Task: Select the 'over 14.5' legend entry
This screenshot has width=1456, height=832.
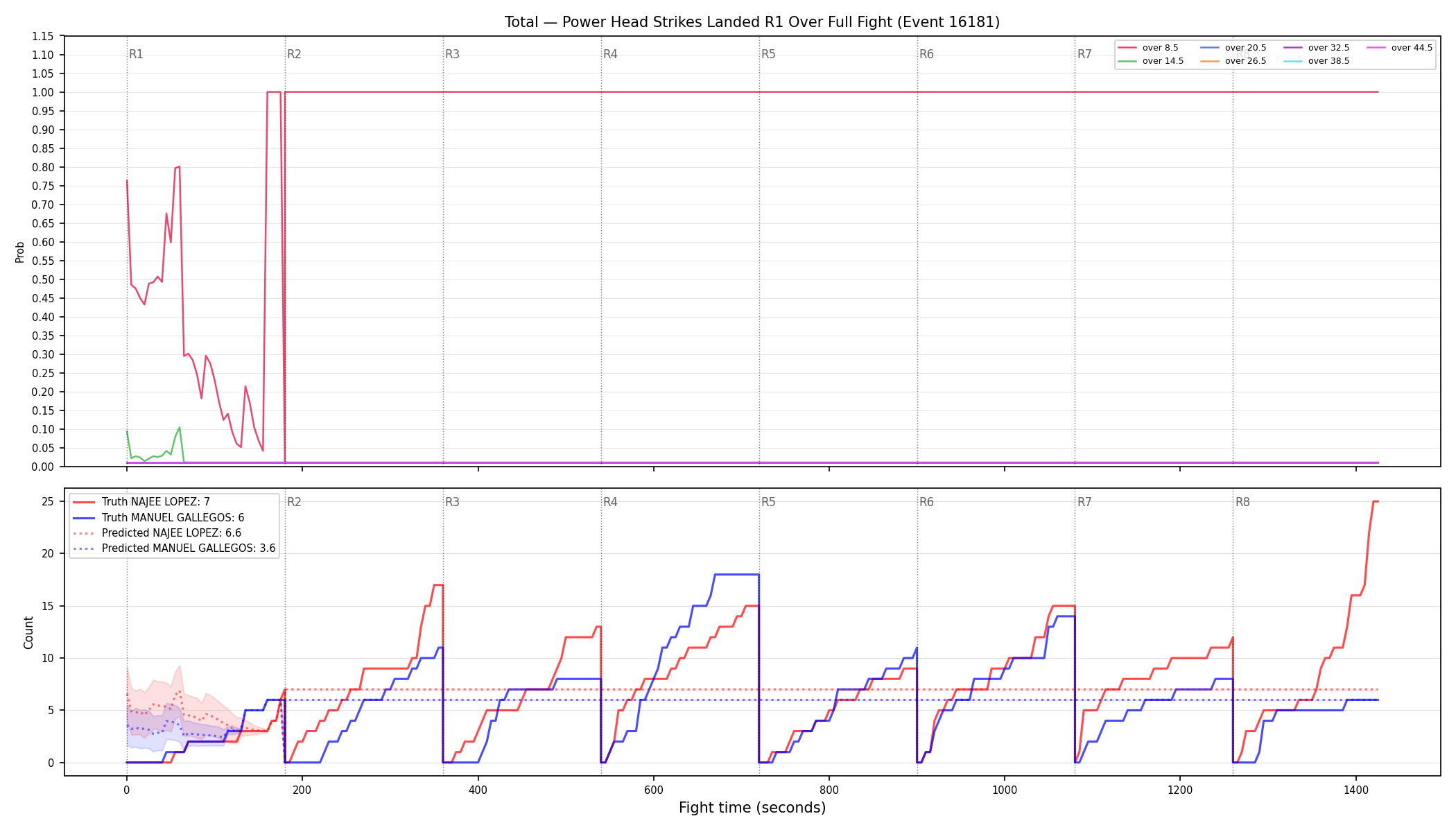Action: coord(1151,61)
